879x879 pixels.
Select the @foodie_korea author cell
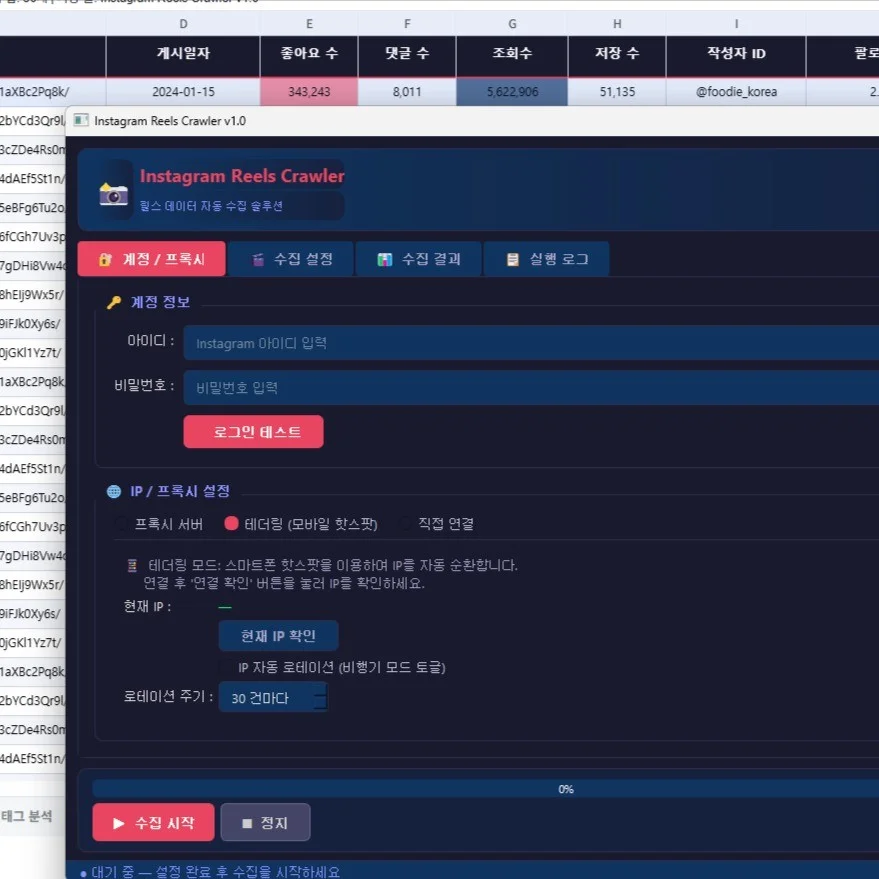[736, 92]
